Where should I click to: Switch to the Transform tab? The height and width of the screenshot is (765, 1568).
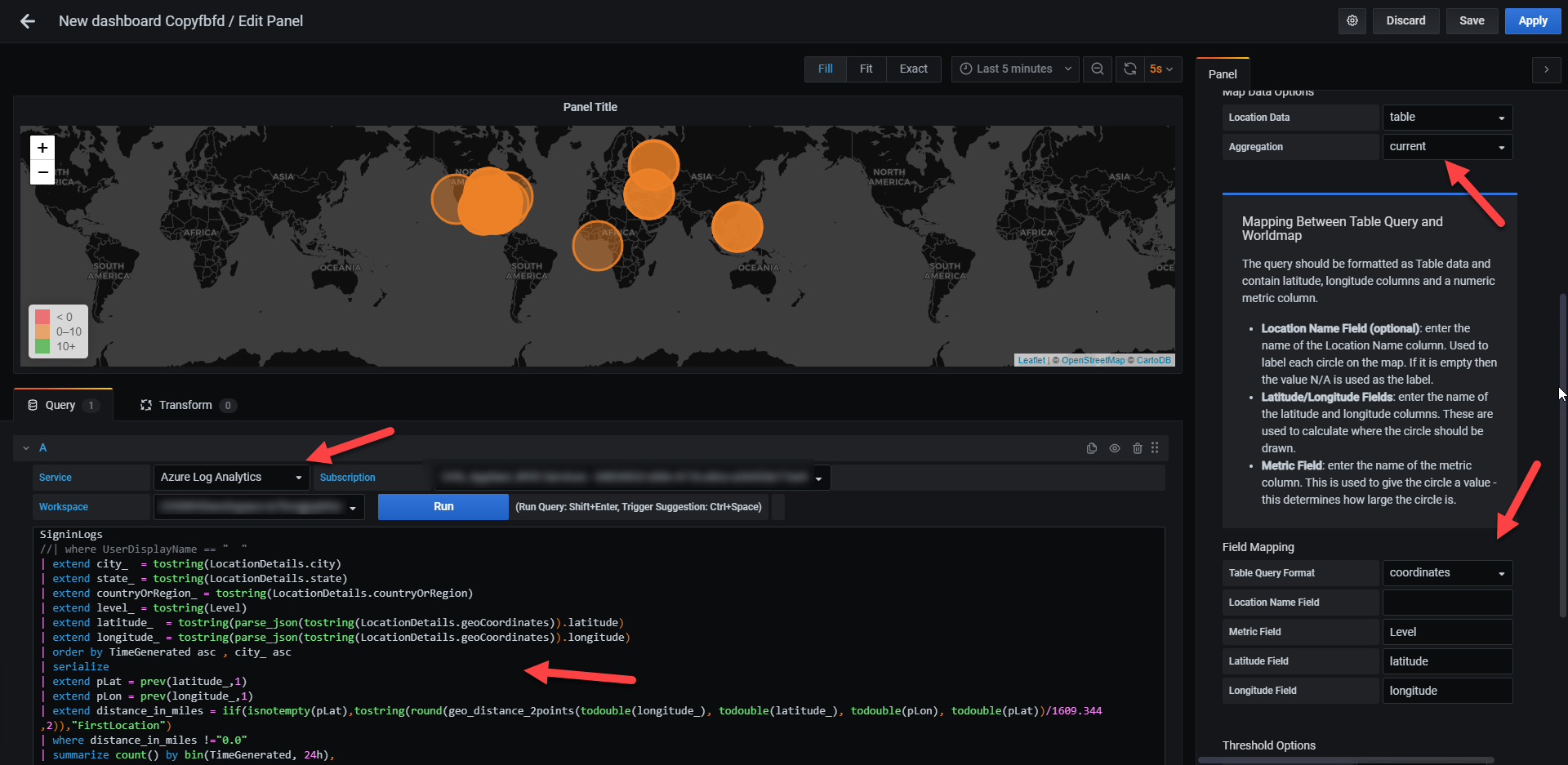(x=186, y=404)
